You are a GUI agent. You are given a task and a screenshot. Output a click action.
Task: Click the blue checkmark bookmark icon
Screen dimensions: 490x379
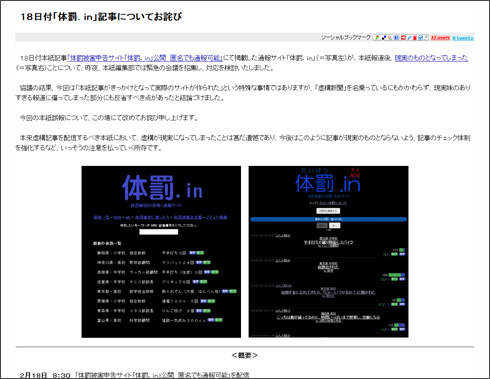click(420, 38)
